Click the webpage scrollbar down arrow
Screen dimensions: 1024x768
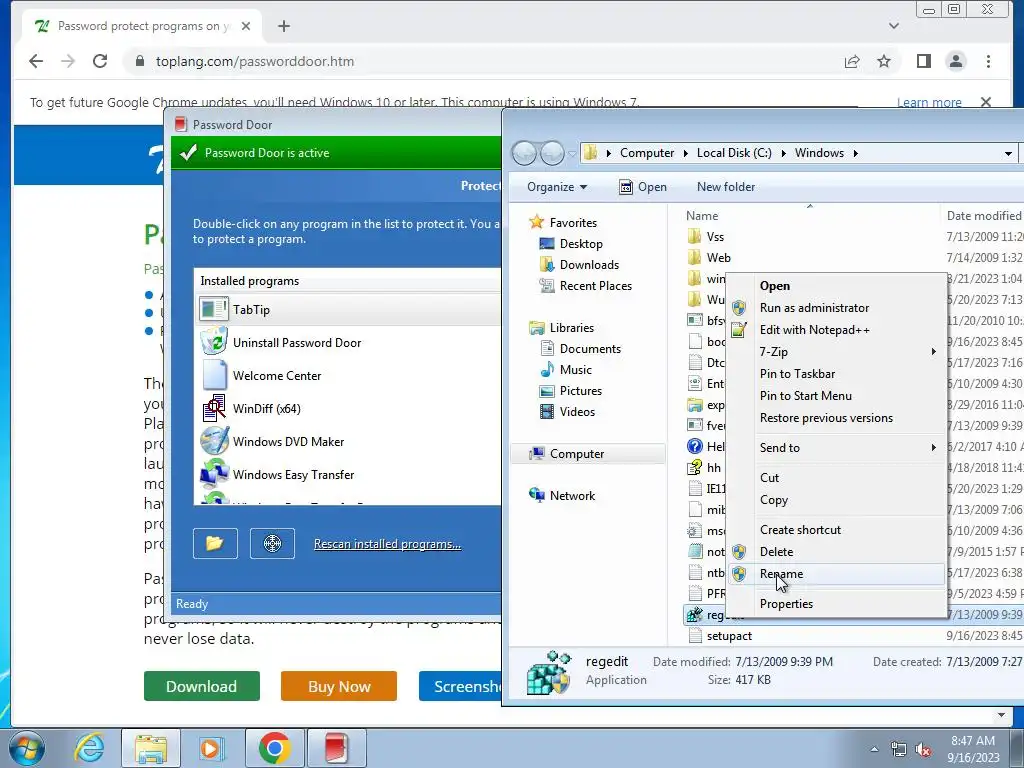pos(1000,715)
